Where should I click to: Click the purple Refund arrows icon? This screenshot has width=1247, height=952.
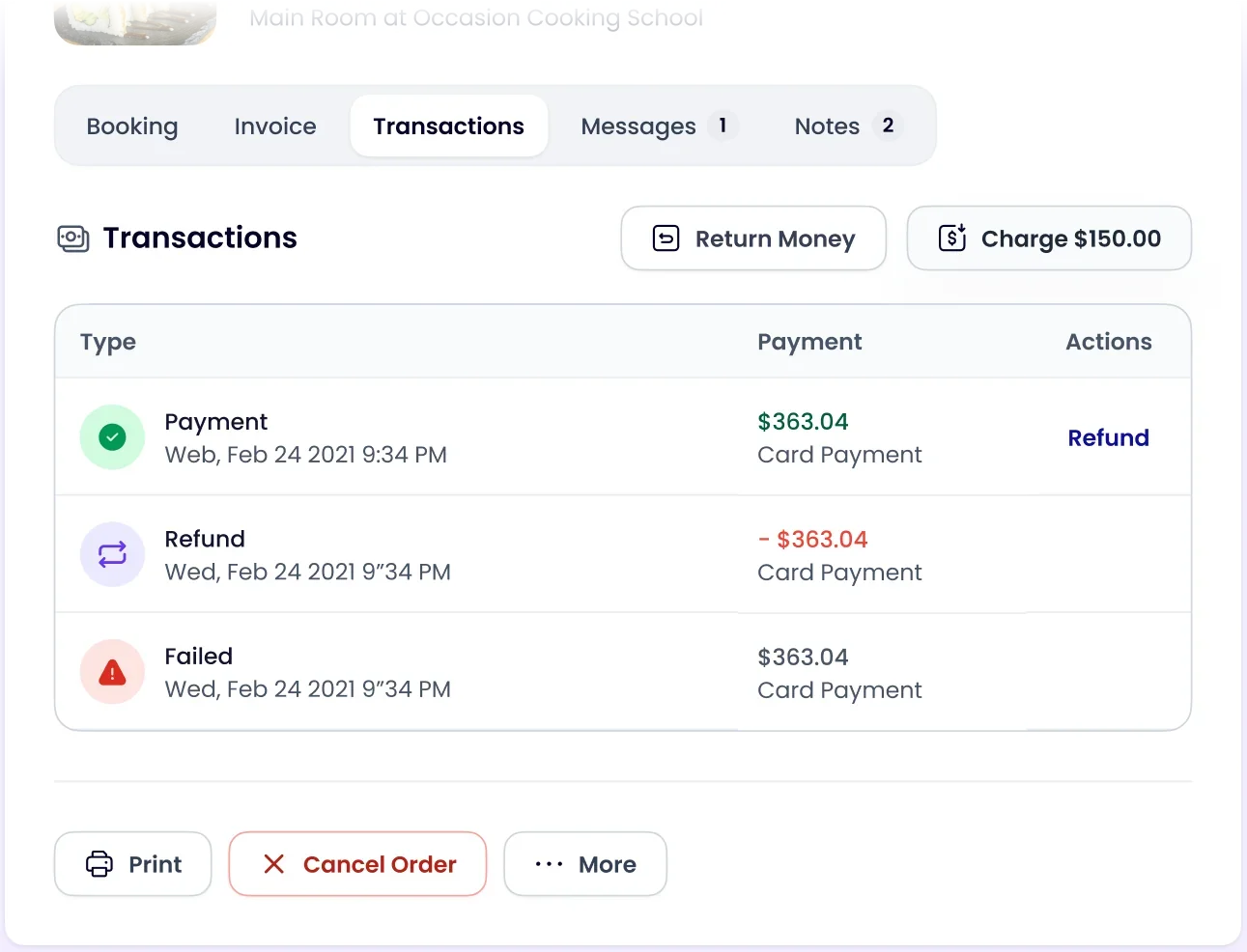pos(112,554)
